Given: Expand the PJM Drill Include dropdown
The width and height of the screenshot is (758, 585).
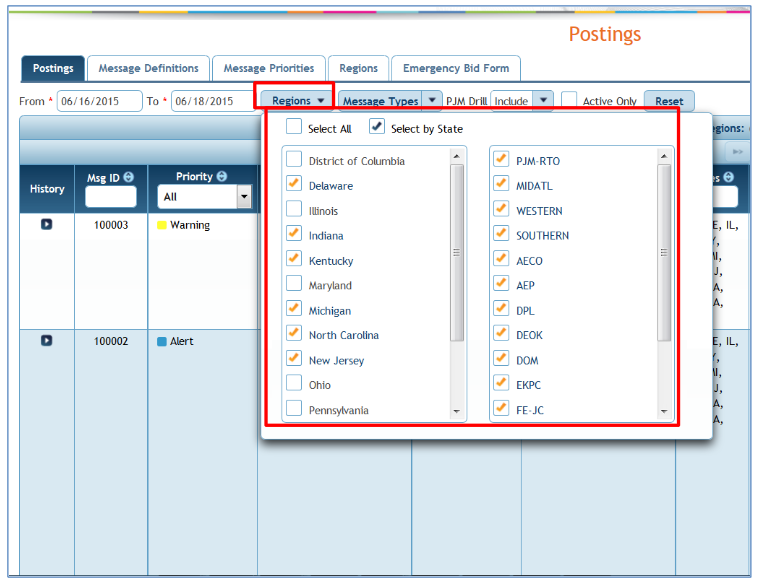Looking at the screenshot, I should (542, 101).
